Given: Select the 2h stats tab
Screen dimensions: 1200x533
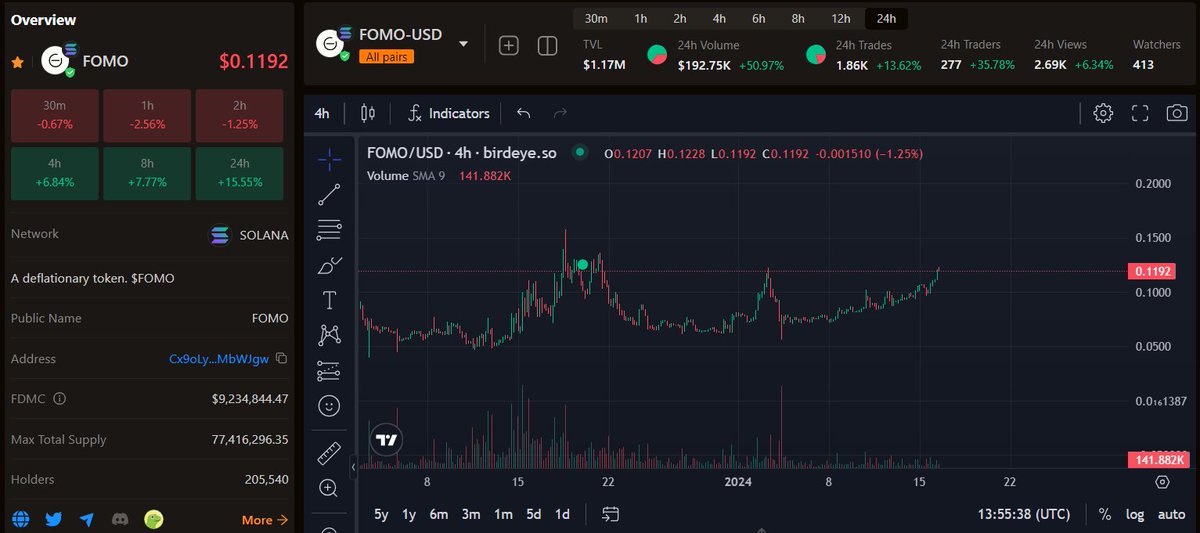Looking at the screenshot, I should (680, 18).
